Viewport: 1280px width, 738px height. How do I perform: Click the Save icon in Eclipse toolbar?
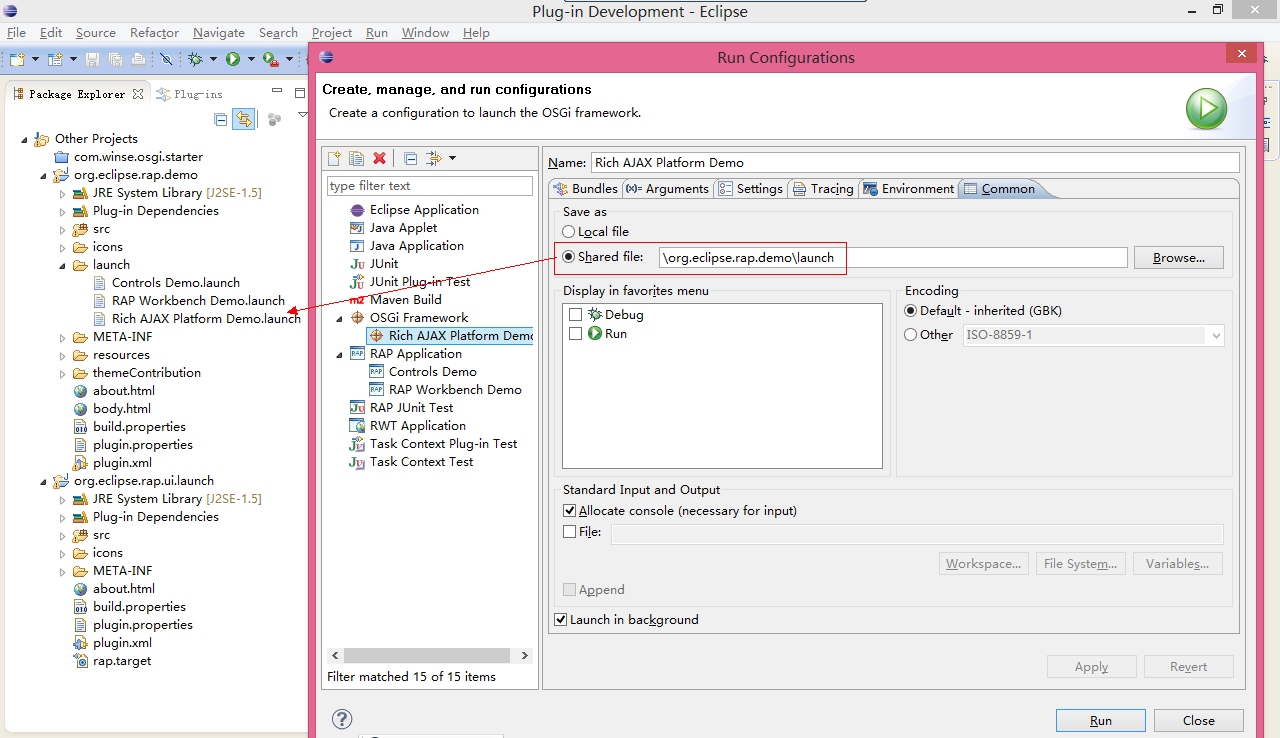(x=93, y=60)
